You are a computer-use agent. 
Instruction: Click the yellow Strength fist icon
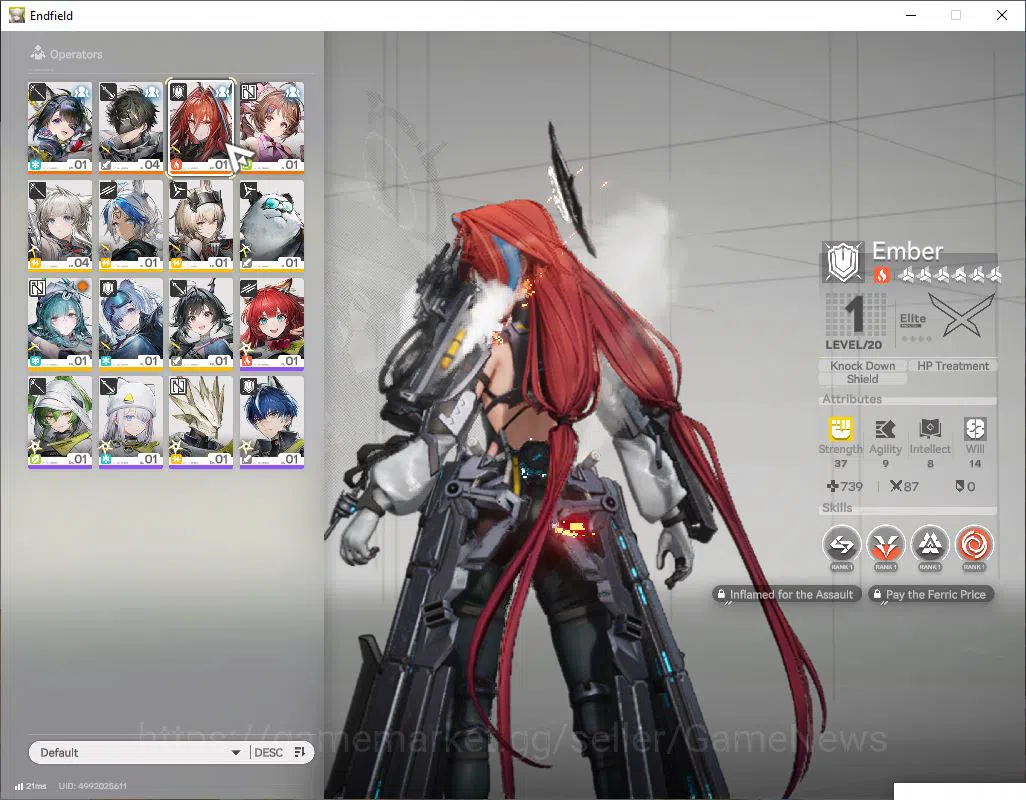841,429
